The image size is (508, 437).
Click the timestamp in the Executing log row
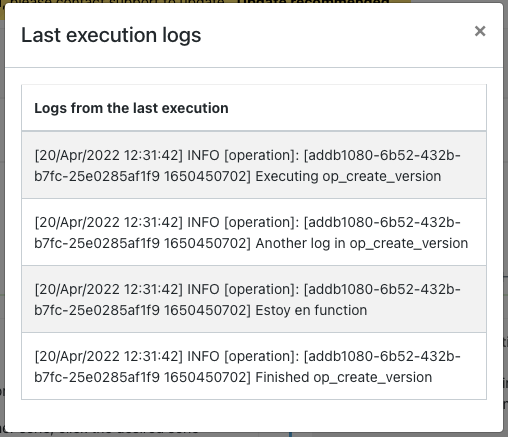109,155
